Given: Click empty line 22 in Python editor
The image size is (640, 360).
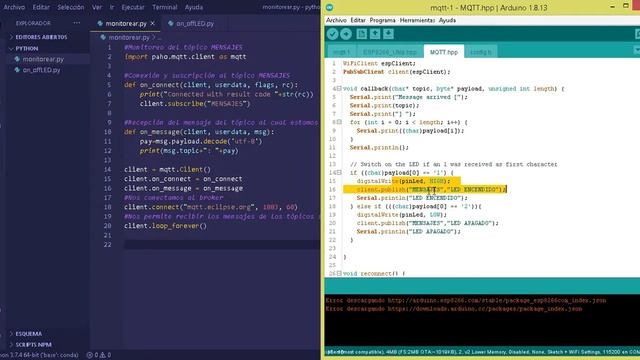Looking at the screenshot, I should (222, 244).
